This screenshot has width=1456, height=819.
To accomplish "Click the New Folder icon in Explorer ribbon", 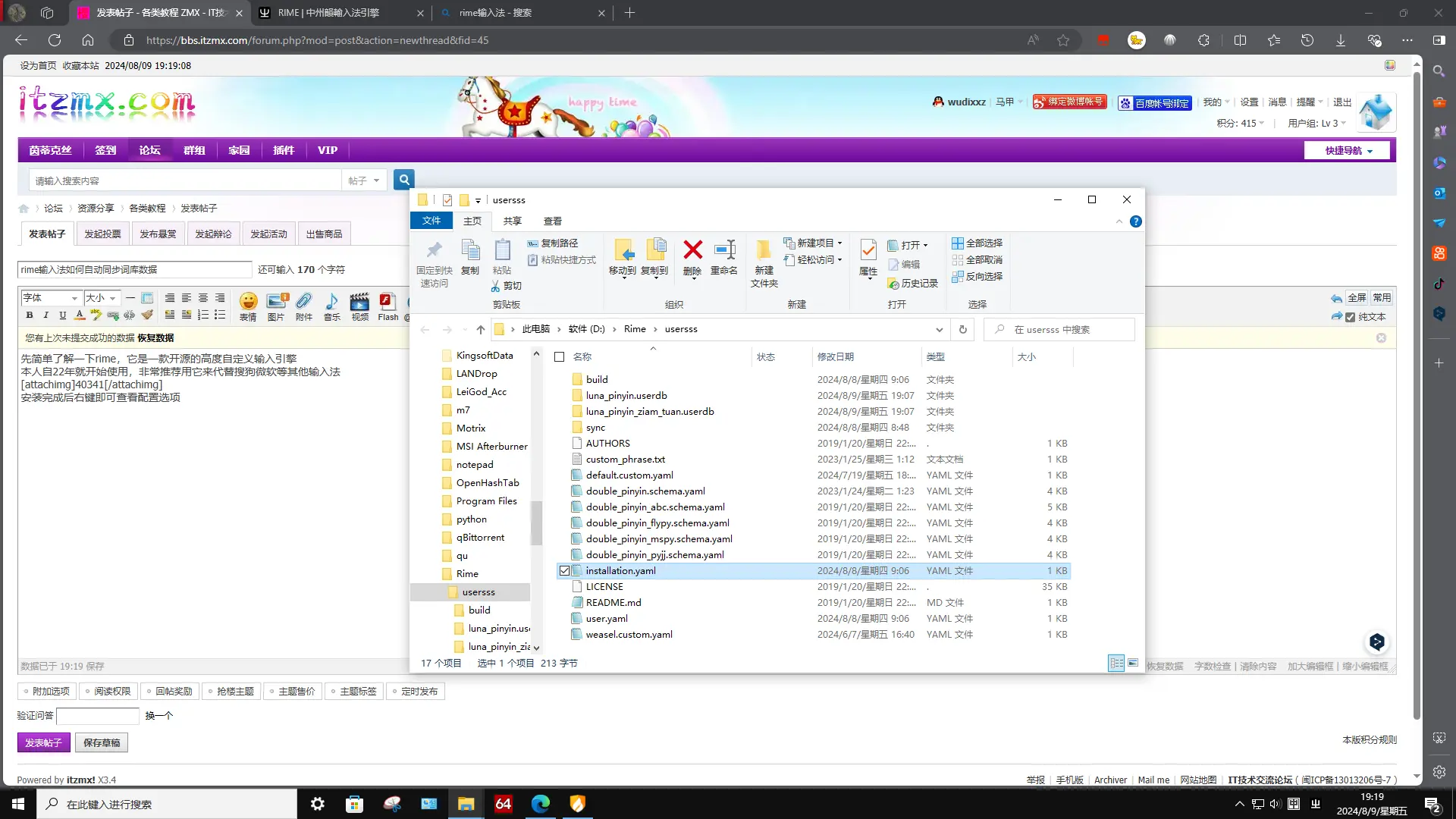I will click(x=764, y=249).
